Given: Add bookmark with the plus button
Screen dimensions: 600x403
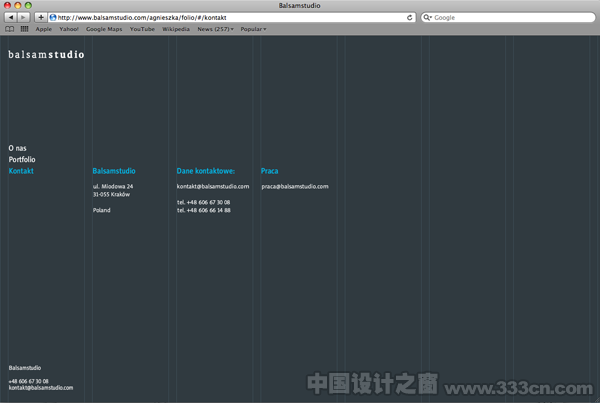Looking at the screenshot, I should click(x=41, y=17).
